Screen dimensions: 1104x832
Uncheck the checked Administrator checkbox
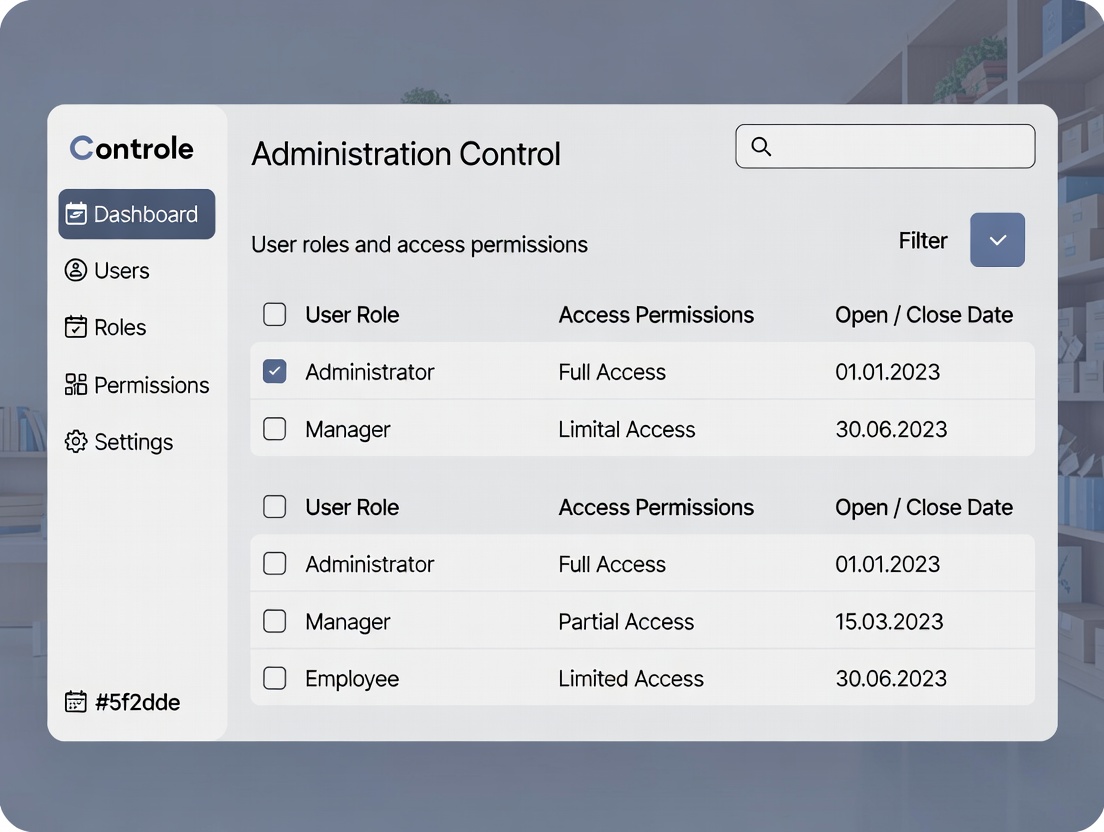click(274, 372)
